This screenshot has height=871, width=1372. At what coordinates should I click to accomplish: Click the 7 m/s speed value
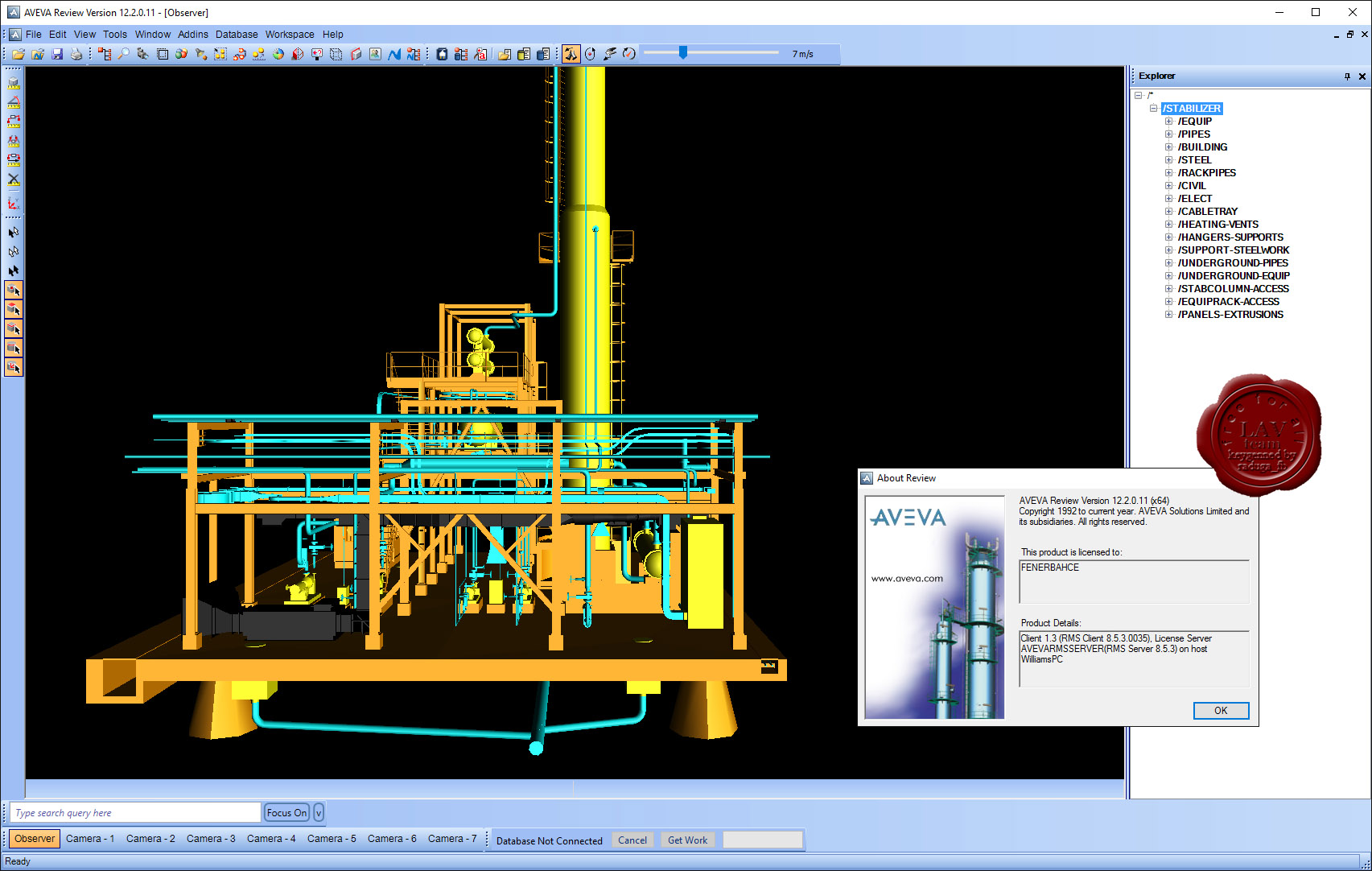click(802, 54)
